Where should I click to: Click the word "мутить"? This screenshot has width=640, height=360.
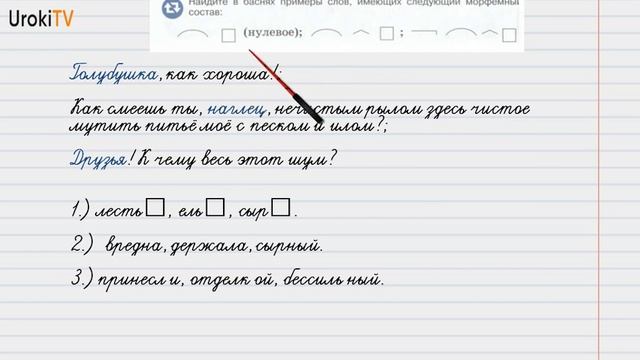[105, 126]
